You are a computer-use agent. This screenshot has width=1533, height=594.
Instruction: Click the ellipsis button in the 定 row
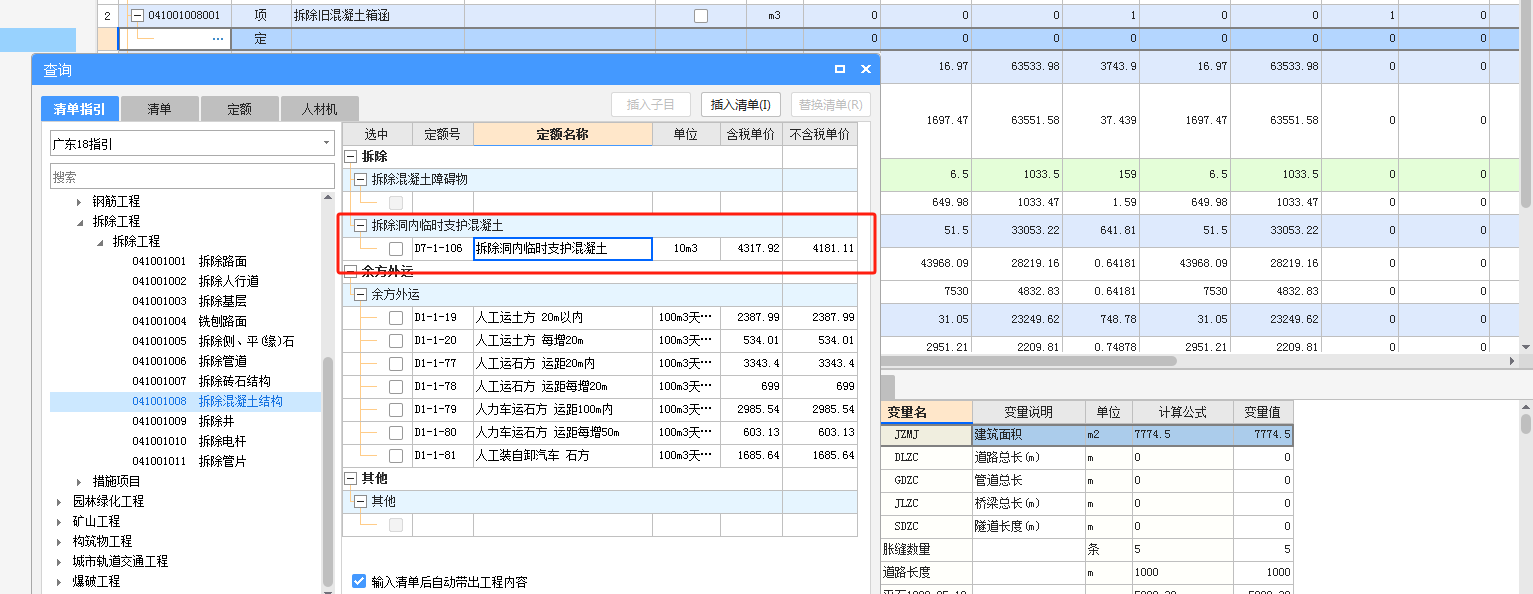[218, 39]
